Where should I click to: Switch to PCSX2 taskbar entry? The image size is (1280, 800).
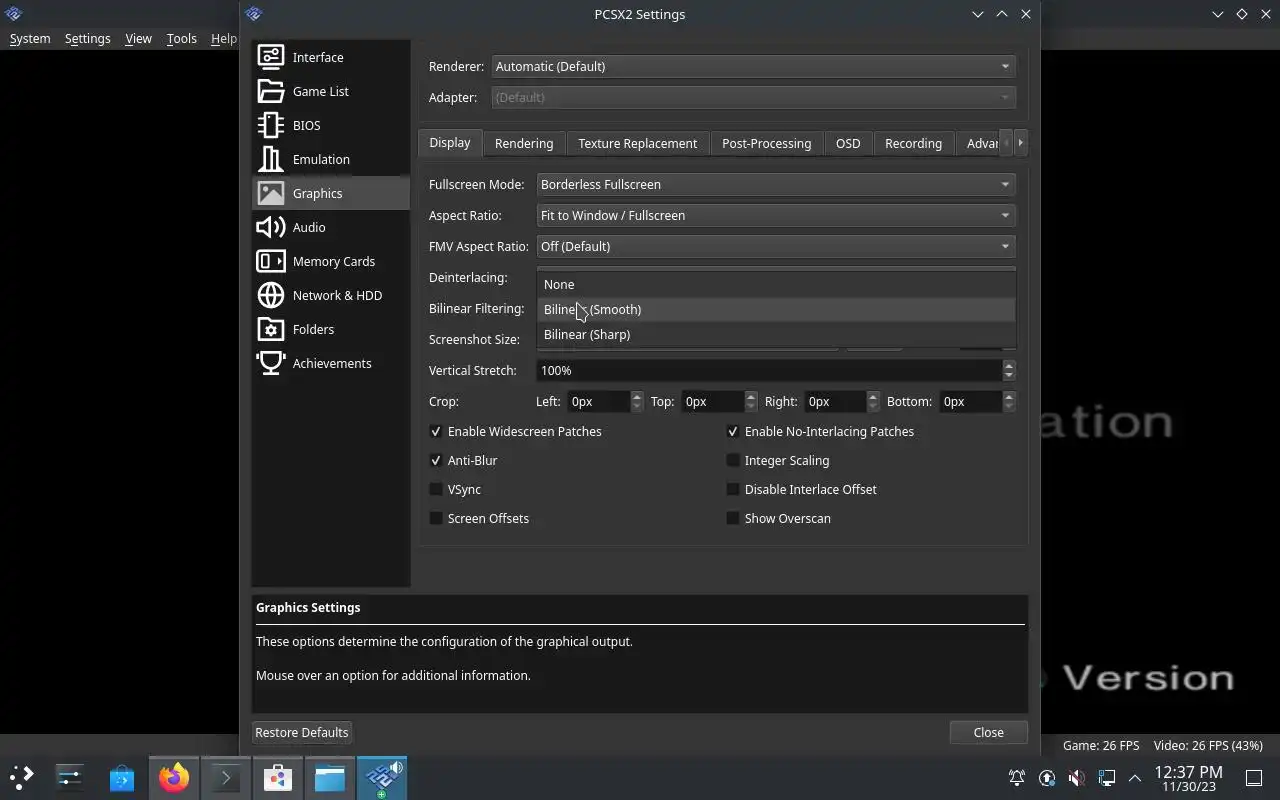pos(382,777)
